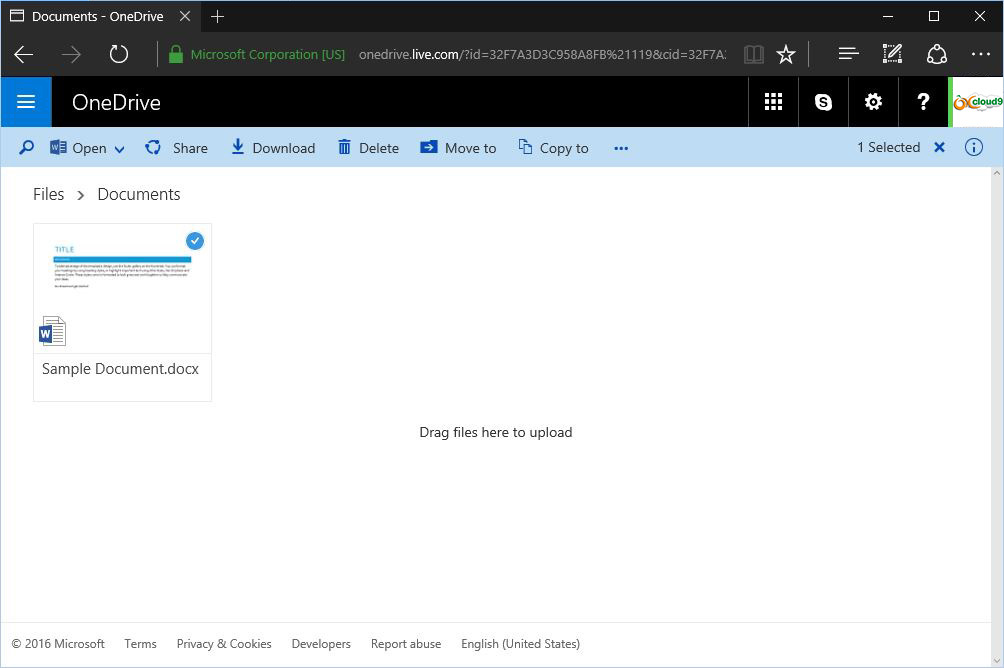Go to Files in breadcrumb
Viewport: 1004px width, 668px height.
coord(49,194)
